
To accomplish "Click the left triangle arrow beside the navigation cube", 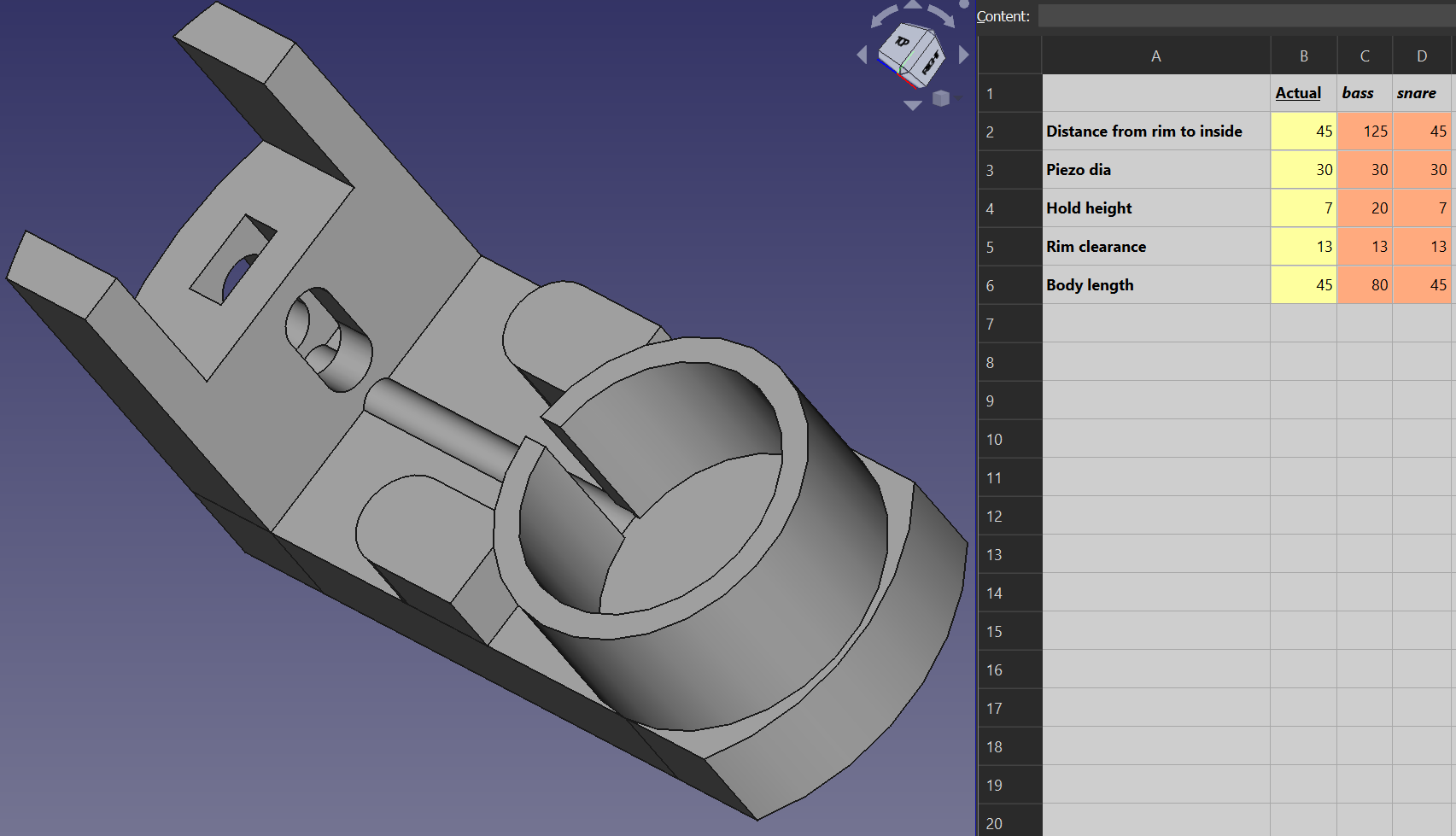I will [862, 56].
